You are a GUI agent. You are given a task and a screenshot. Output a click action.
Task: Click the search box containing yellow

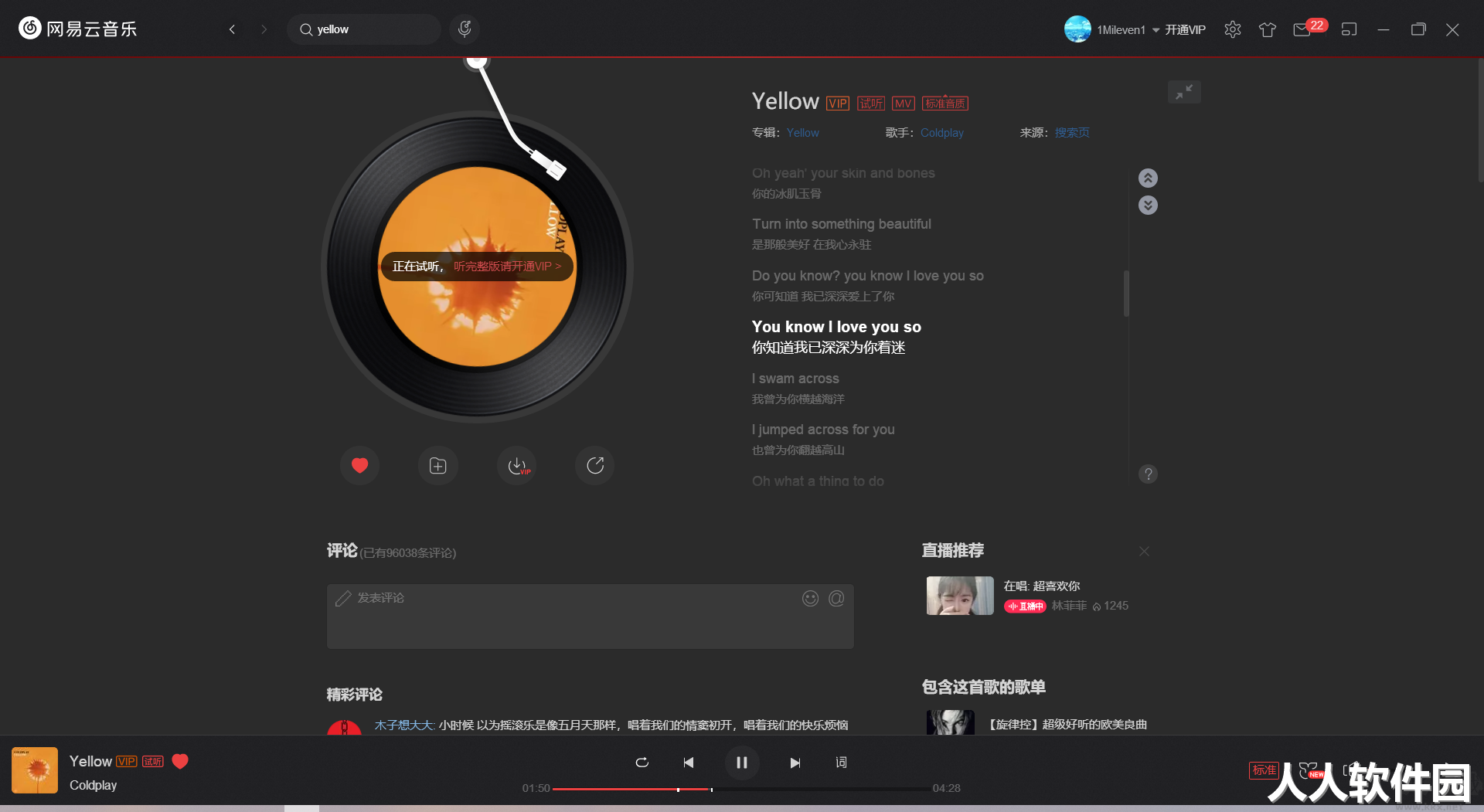click(364, 29)
